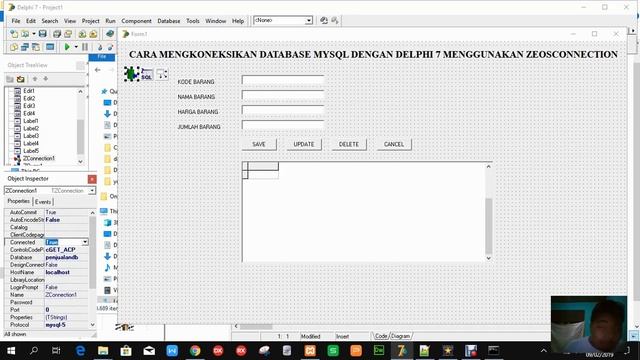Open File Explorer from the taskbar
Screen dimensions: 640x360
[103, 351]
